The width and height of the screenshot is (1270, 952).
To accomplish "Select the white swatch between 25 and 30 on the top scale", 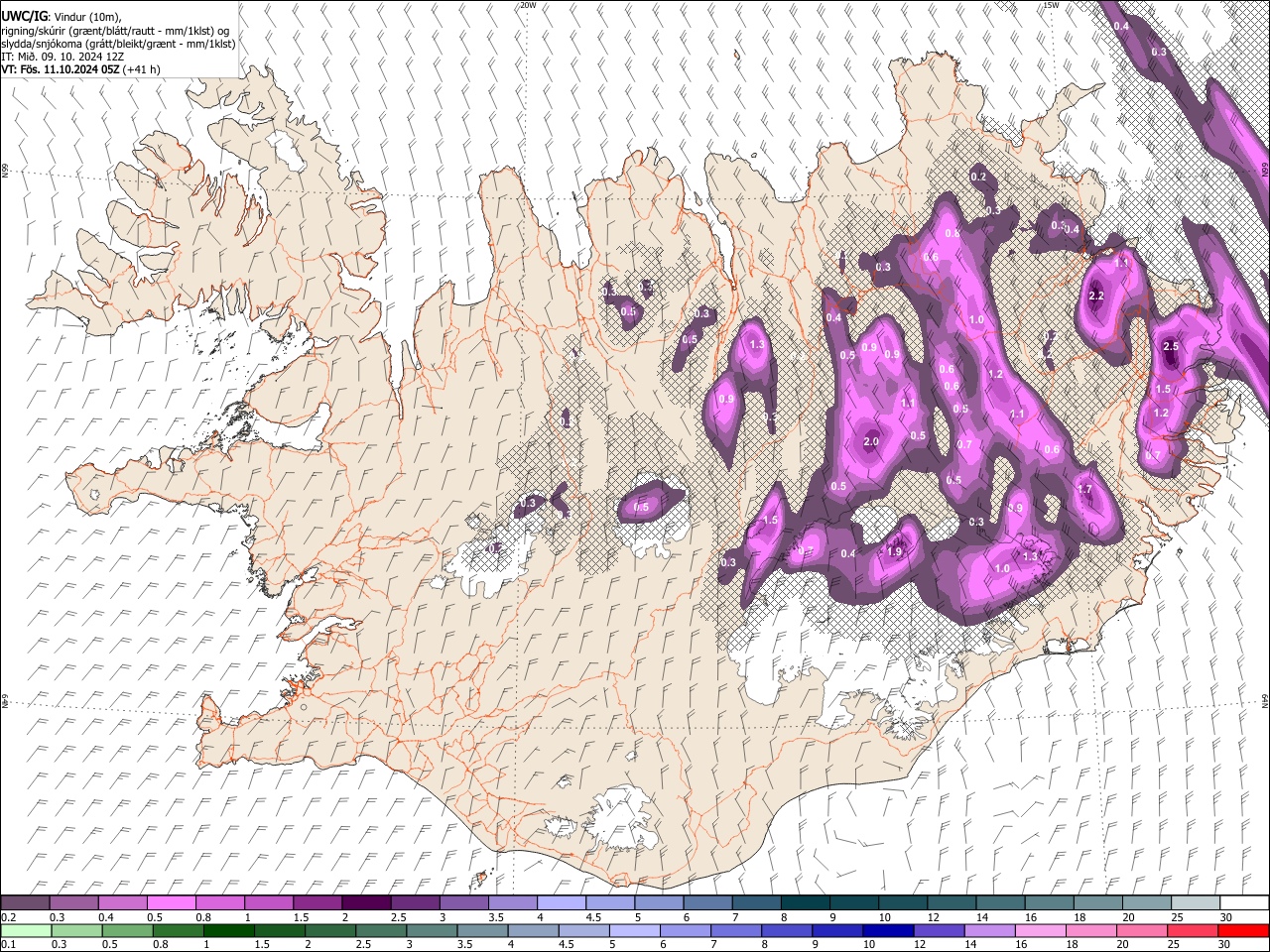I will pos(1196,902).
